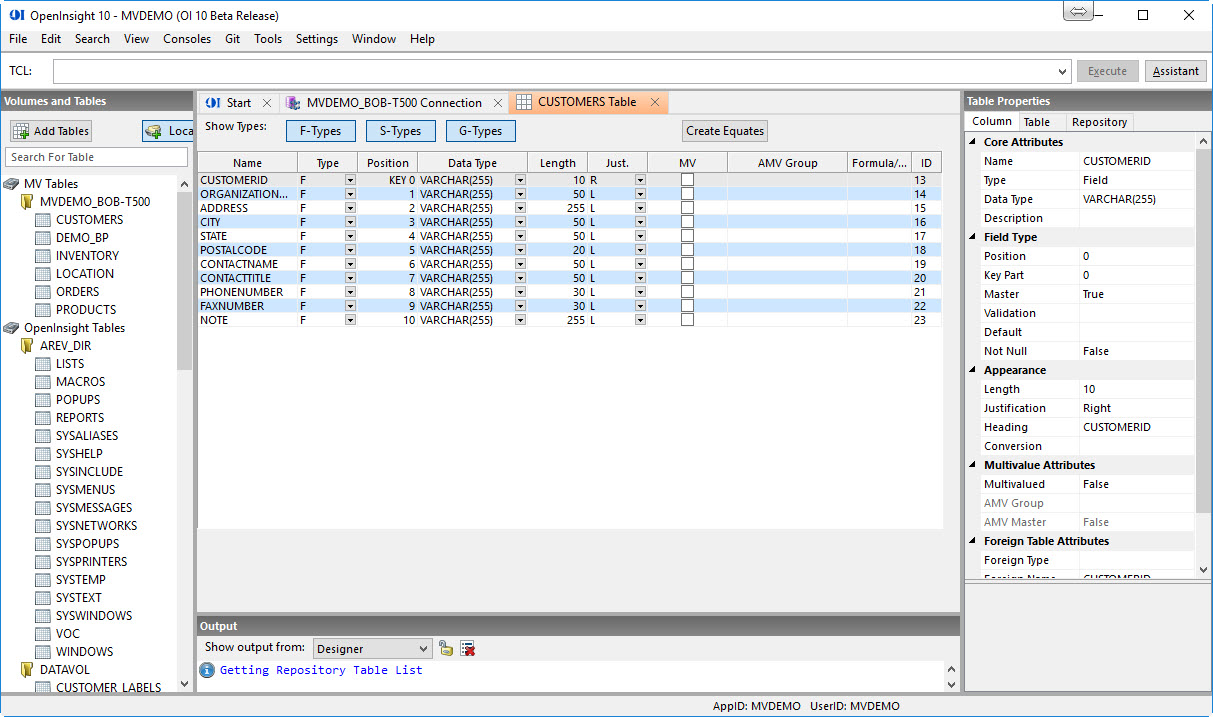Screen dimensions: 1213x717
Task: Toggle the MV checkbox for CUSTOMERID
Action: point(687,180)
